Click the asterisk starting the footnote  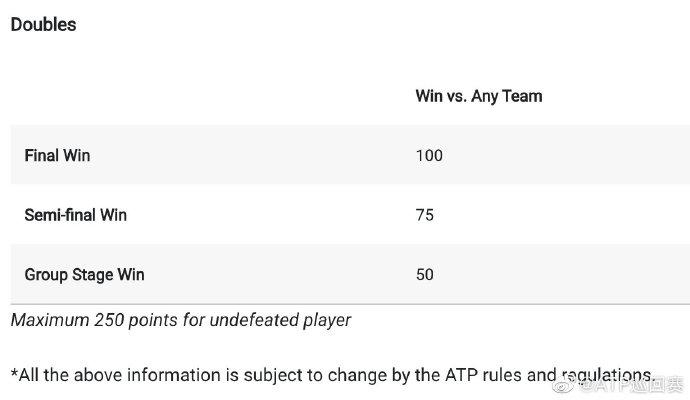15,375
